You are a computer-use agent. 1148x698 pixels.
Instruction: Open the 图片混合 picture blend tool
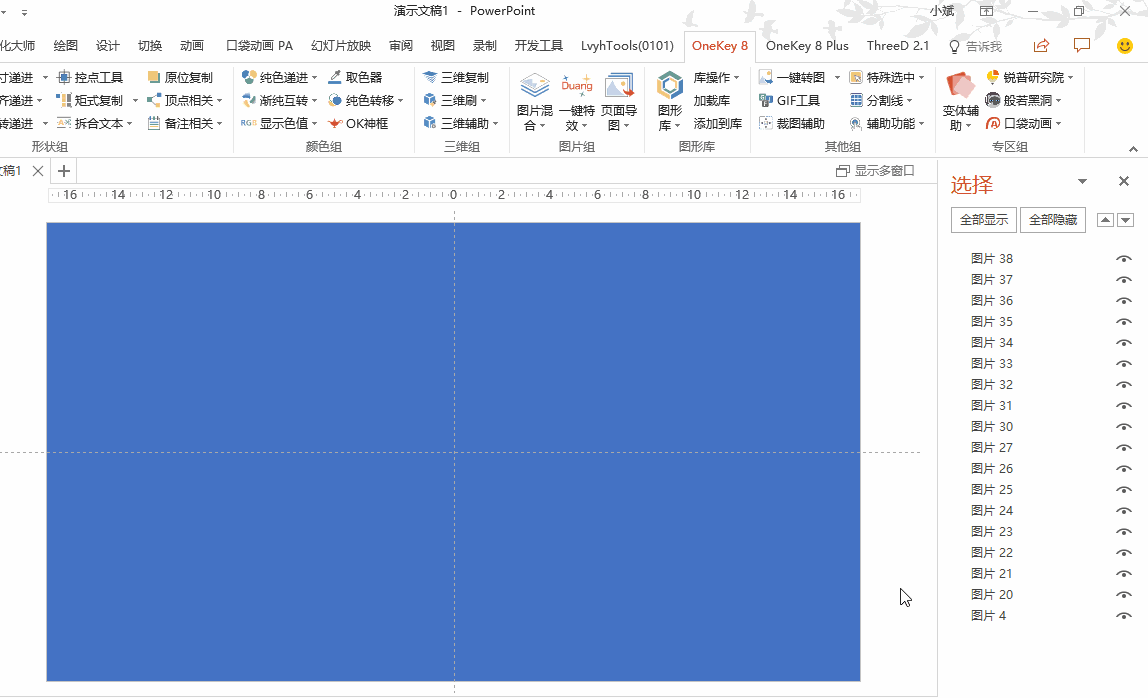(x=534, y=101)
